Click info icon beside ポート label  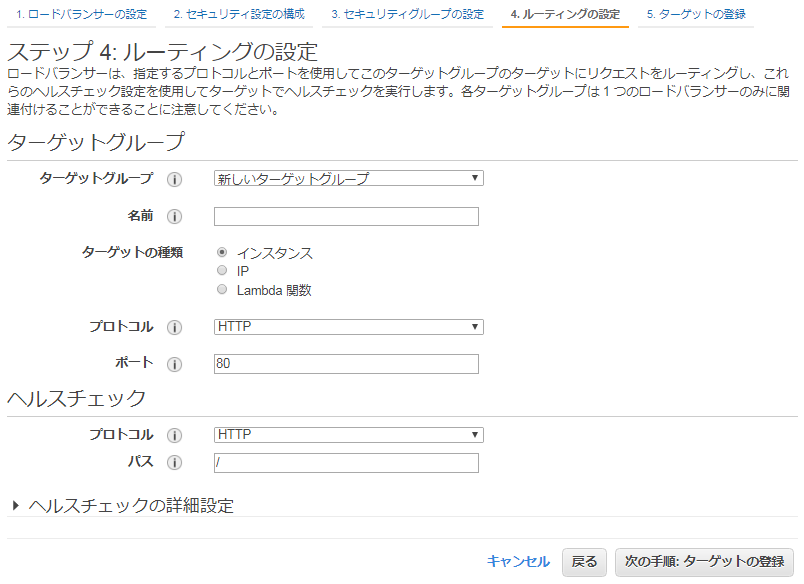click(175, 364)
